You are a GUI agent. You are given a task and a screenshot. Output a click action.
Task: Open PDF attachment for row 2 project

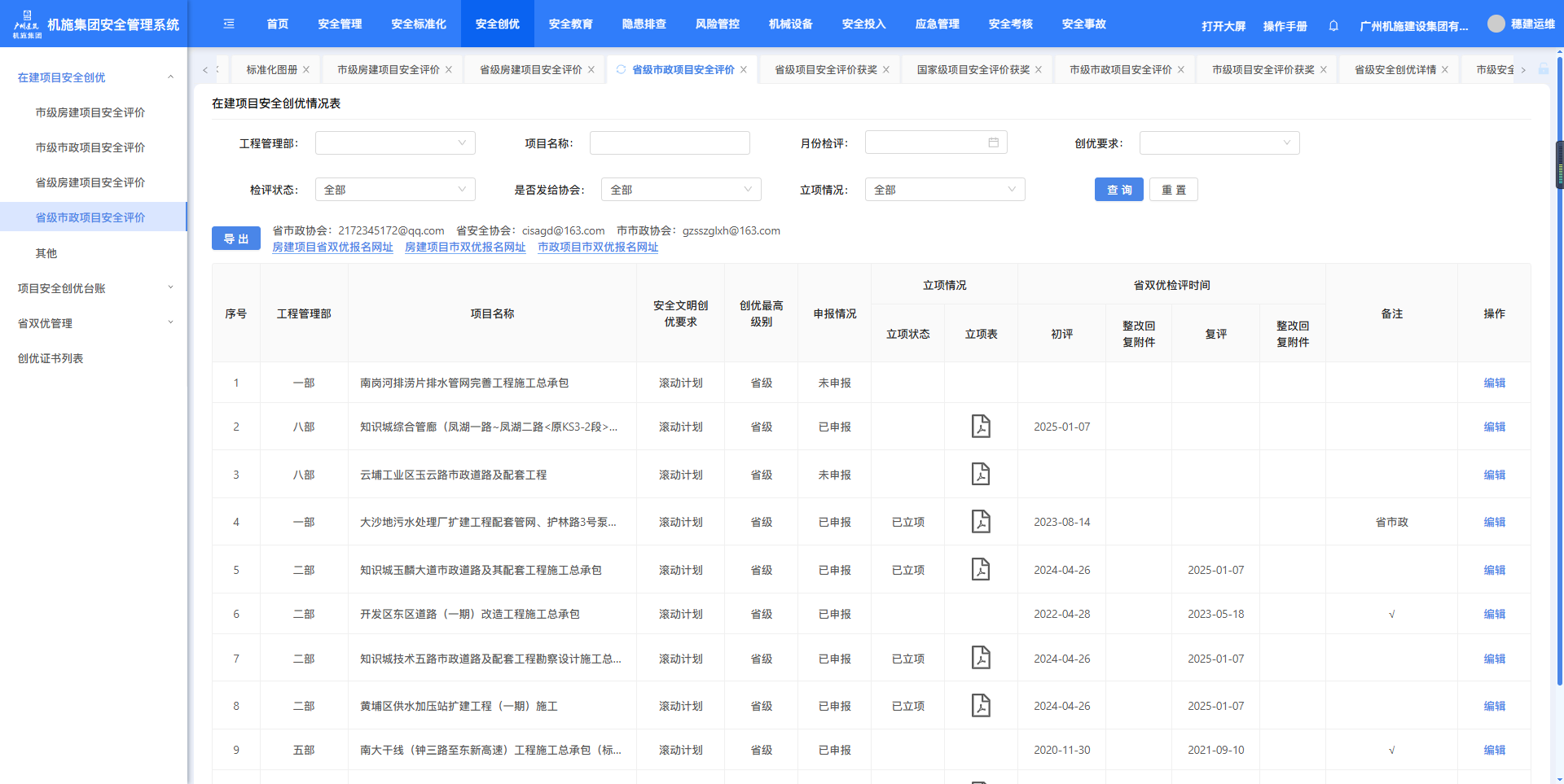981,426
